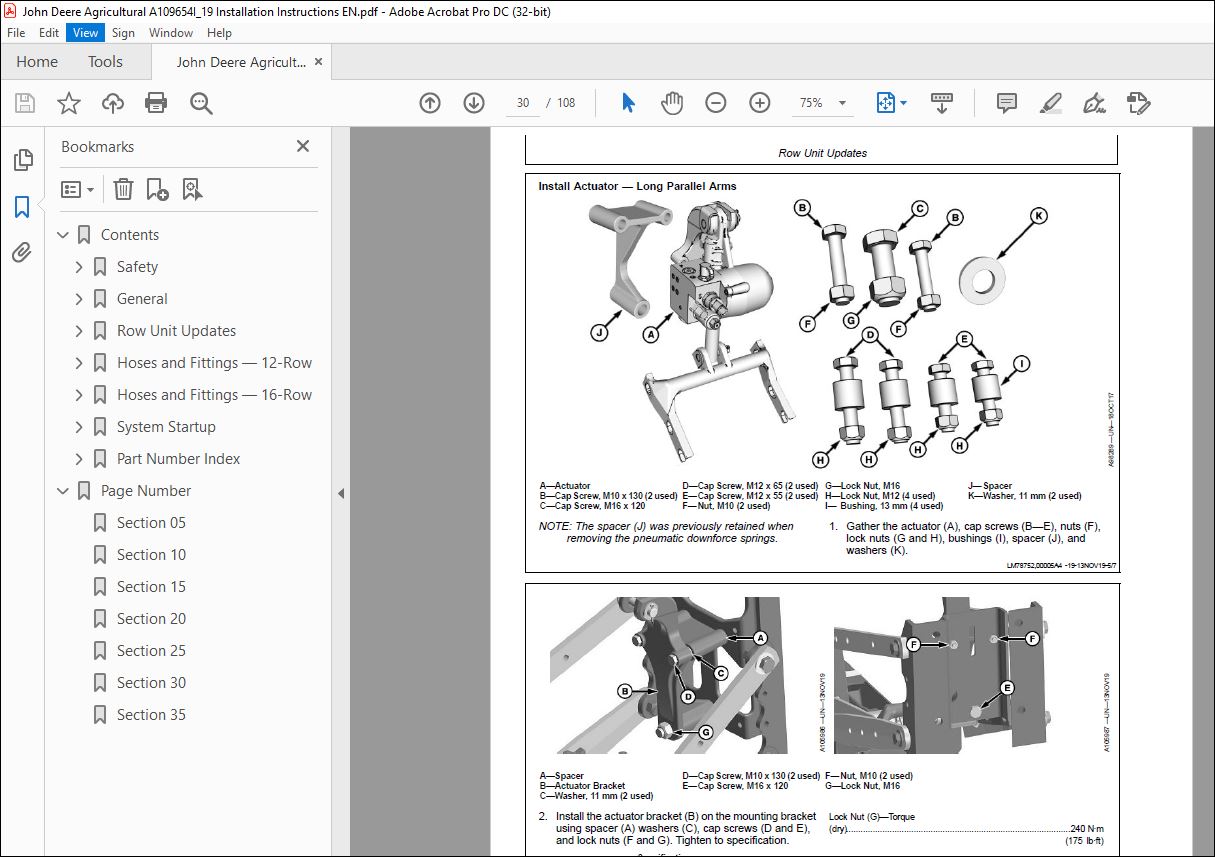The width and height of the screenshot is (1215, 857).
Task: Expand the Row Unit Updates bookmark
Action: click(80, 331)
